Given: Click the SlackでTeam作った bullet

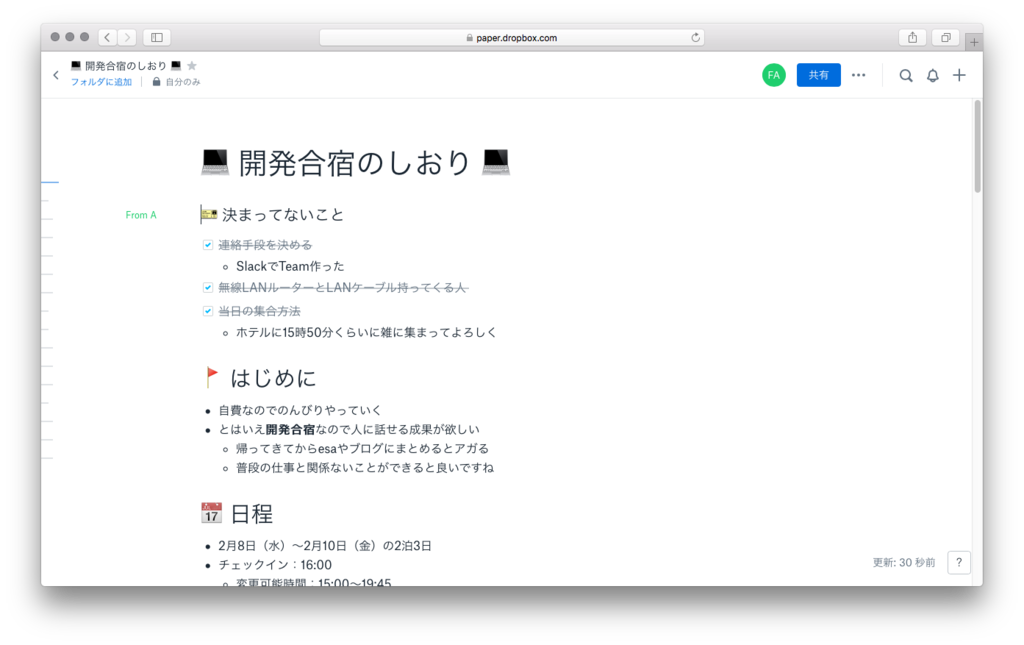Looking at the screenshot, I should 290,266.
